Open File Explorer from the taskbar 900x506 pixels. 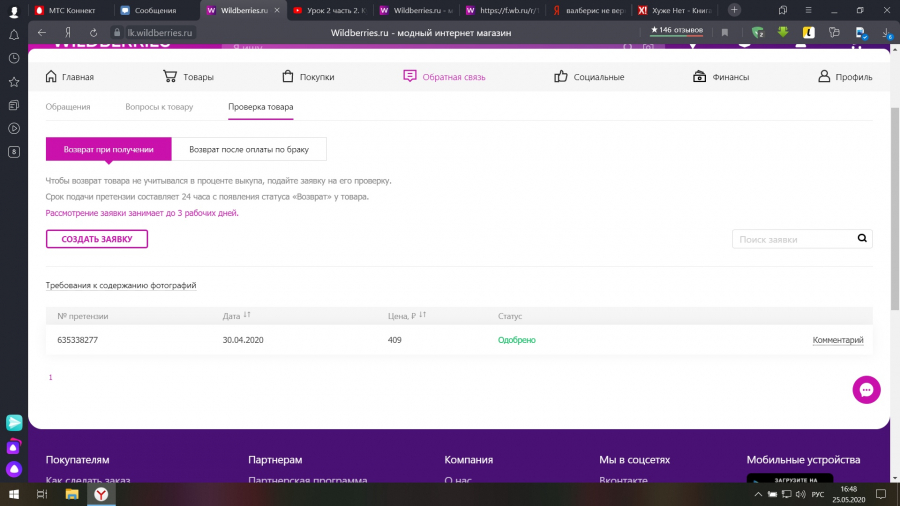tap(72, 494)
